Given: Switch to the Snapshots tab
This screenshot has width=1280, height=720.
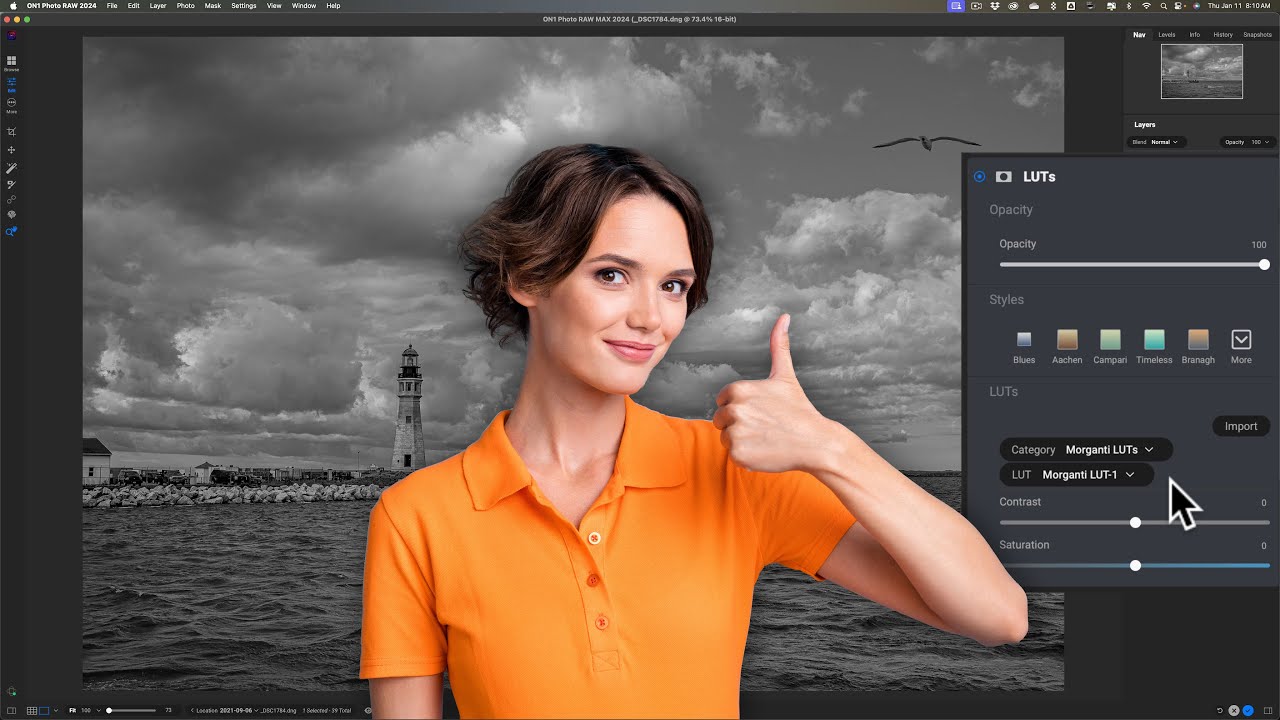Looking at the screenshot, I should coord(1258,35).
